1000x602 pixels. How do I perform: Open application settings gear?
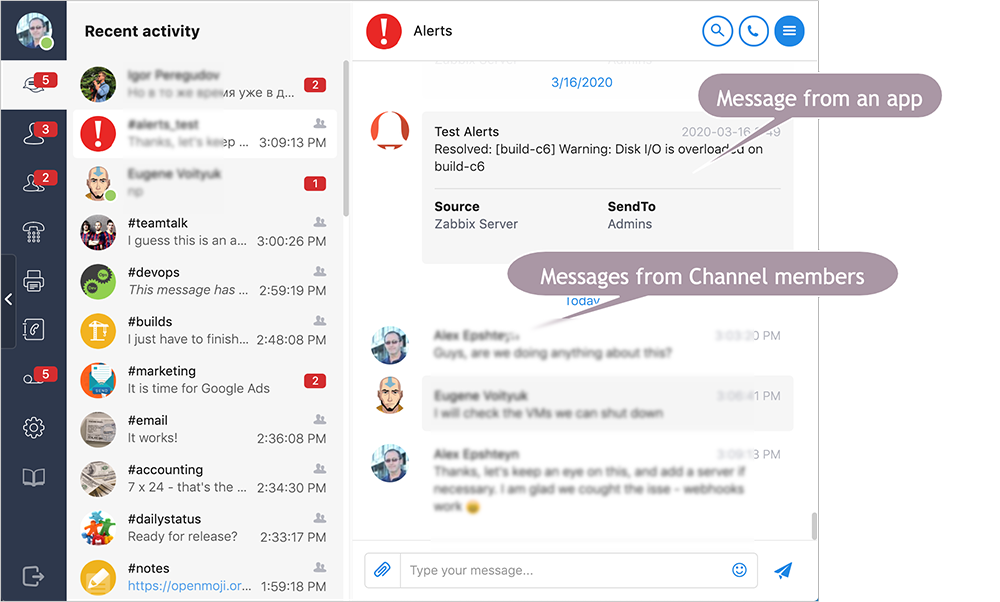pos(33,427)
